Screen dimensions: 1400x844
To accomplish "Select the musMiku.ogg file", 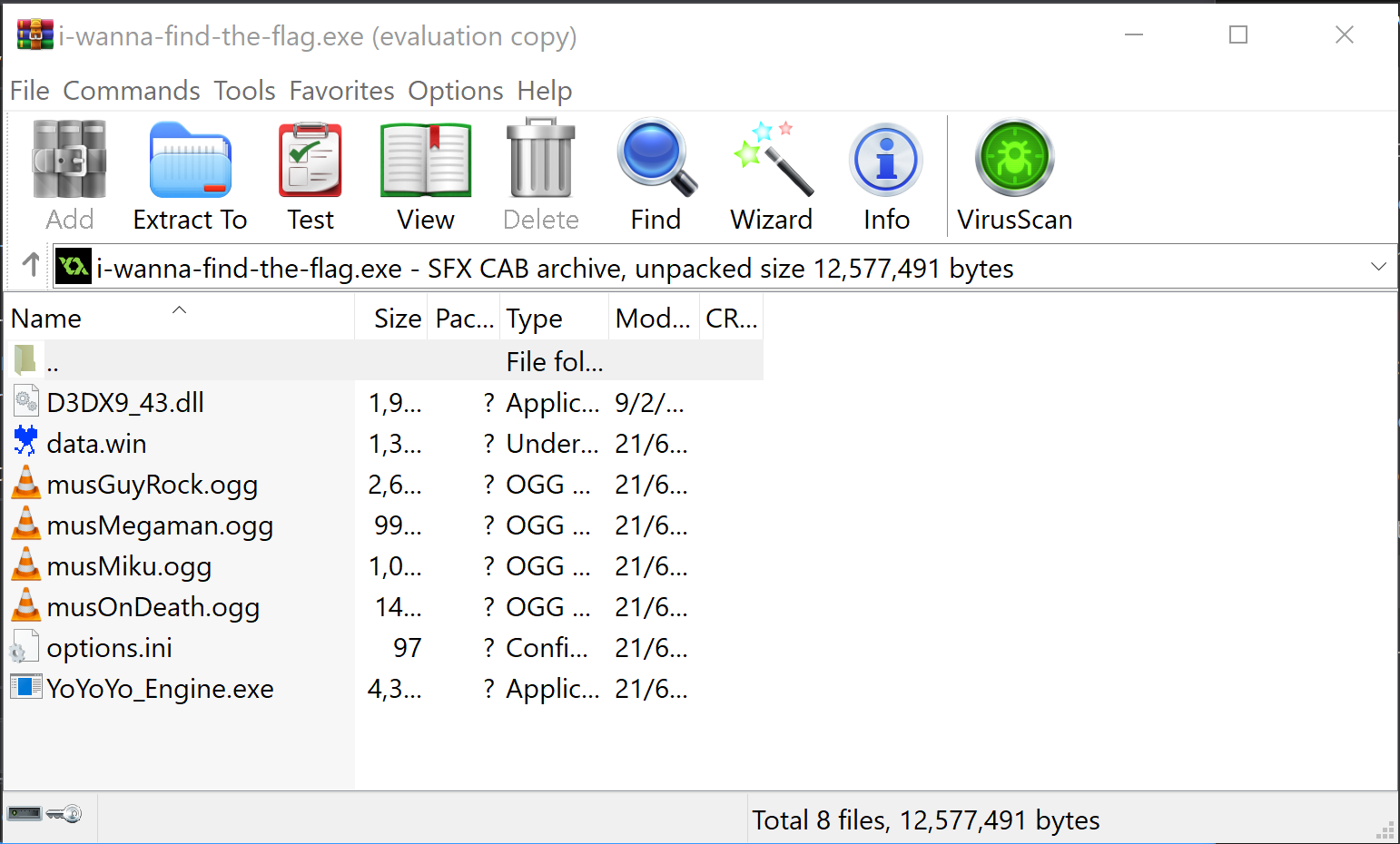I will [129, 566].
